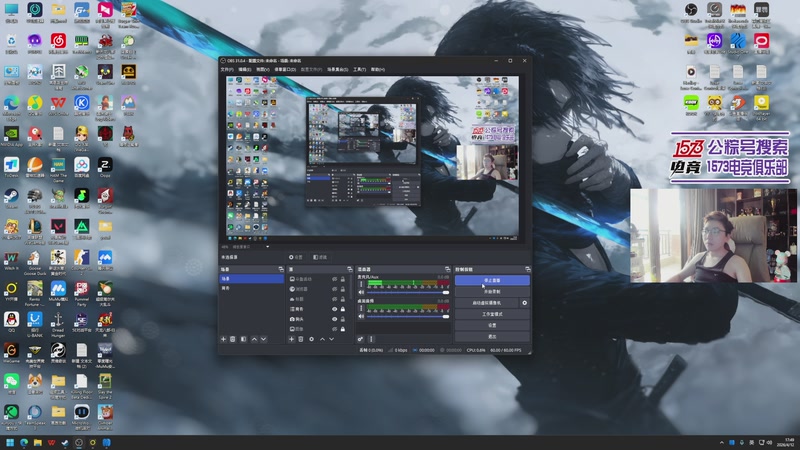The image size is (800, 450).
Task: Open the 视图(V) View menu
Action: [263, 69]
